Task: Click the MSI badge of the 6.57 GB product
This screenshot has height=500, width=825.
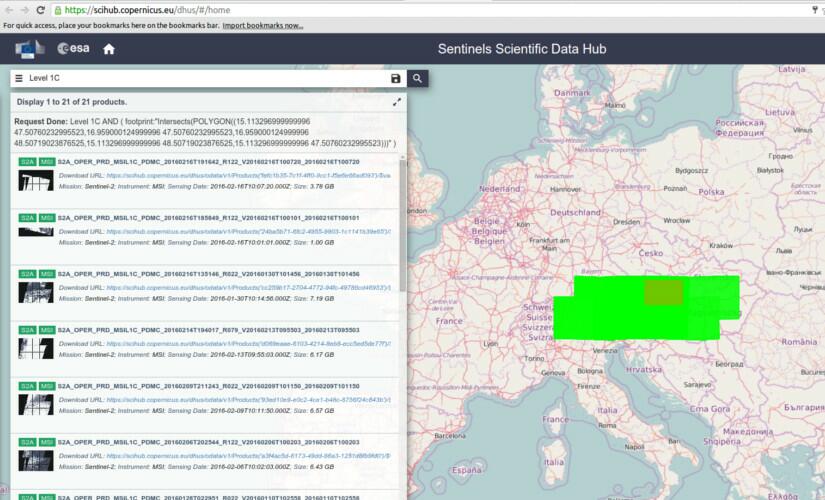Action: (47, 386)
